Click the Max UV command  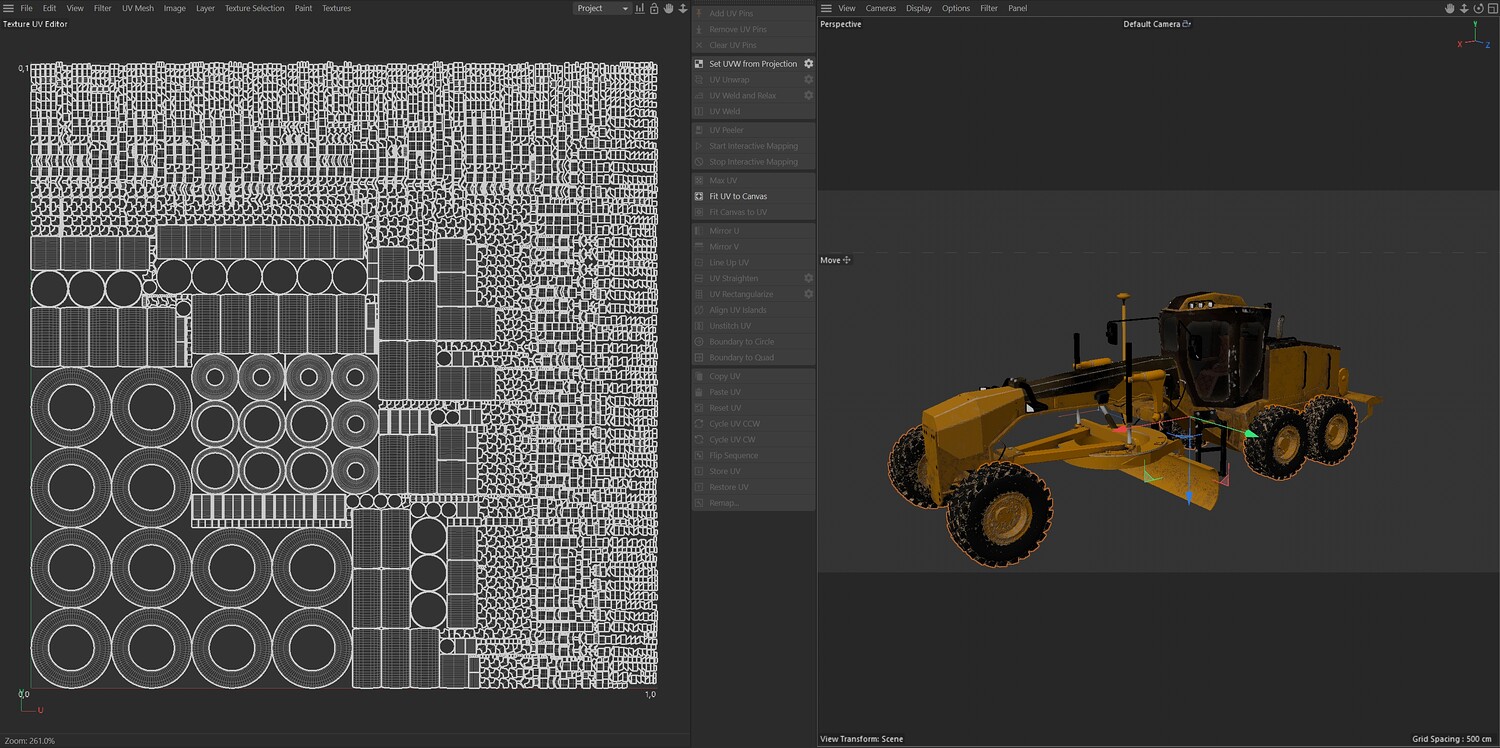coord(754,180)
